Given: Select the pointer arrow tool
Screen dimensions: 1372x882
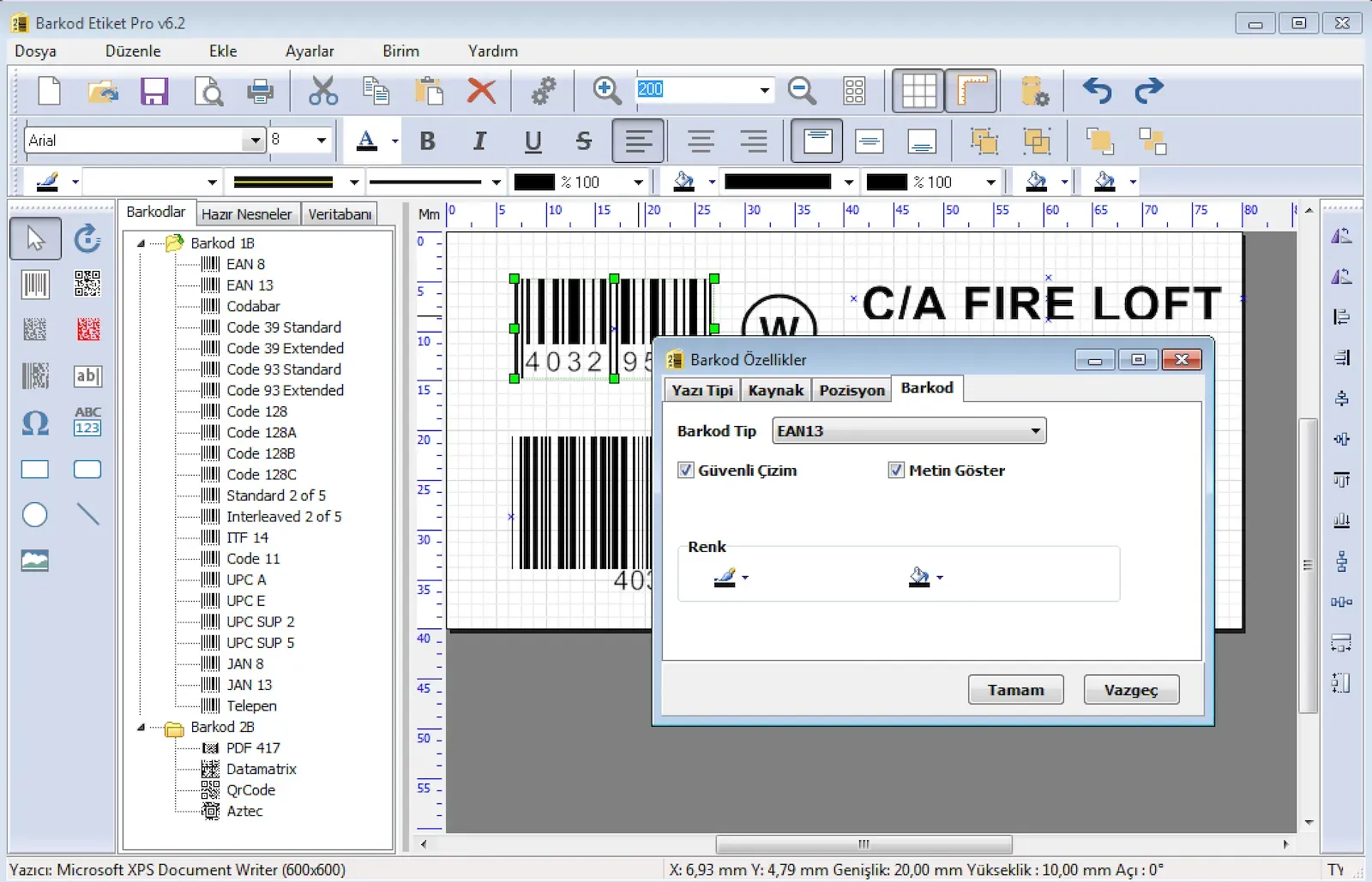Looking at the screenshot, I should (x=35, y=238).
